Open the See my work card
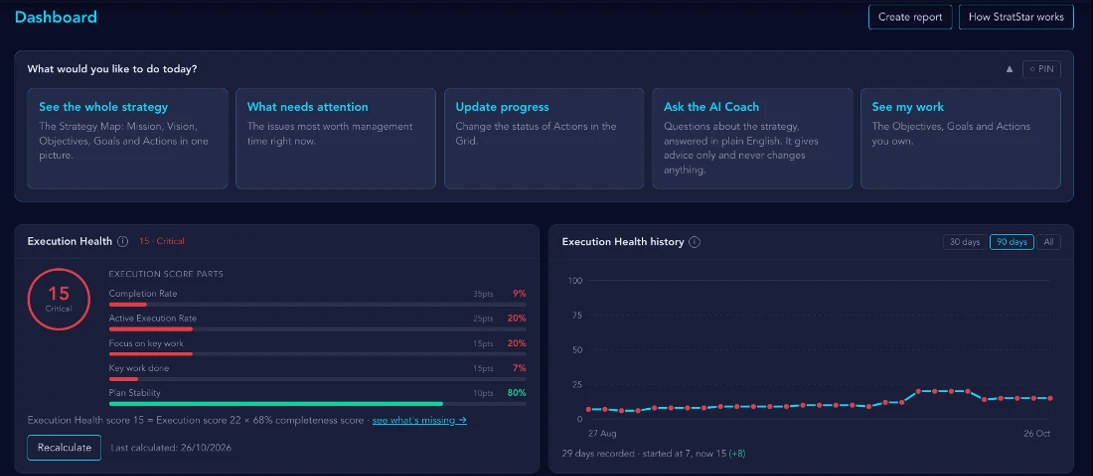The width and height of the screenshot is (1093, 476). point(961,138)
